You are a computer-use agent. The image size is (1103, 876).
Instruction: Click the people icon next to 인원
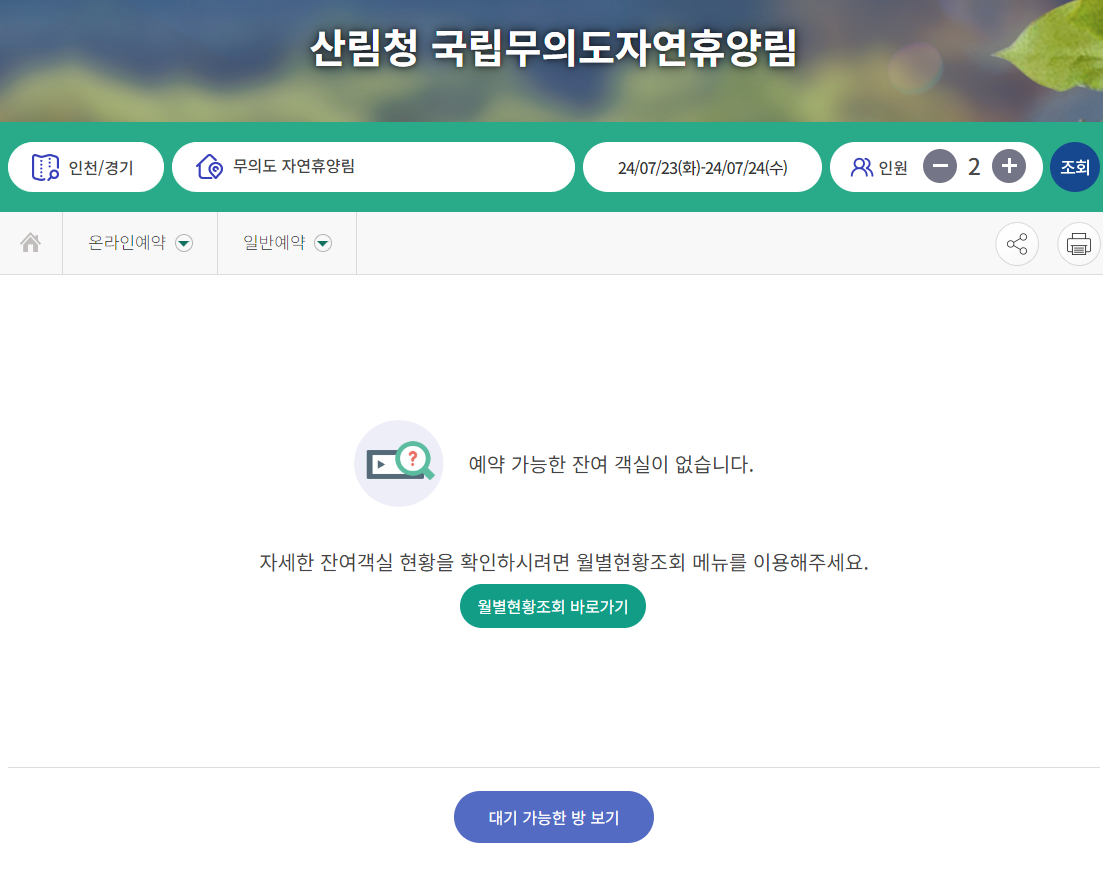coord(862,167)
